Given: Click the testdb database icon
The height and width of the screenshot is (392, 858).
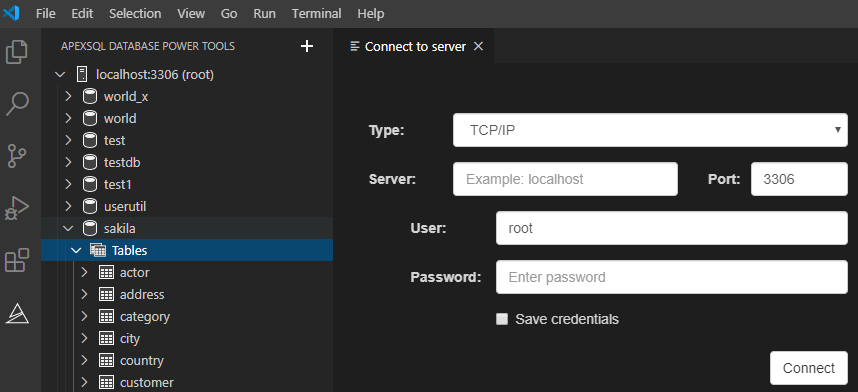Looking at the screenshot, I should [x=90, y=163].
